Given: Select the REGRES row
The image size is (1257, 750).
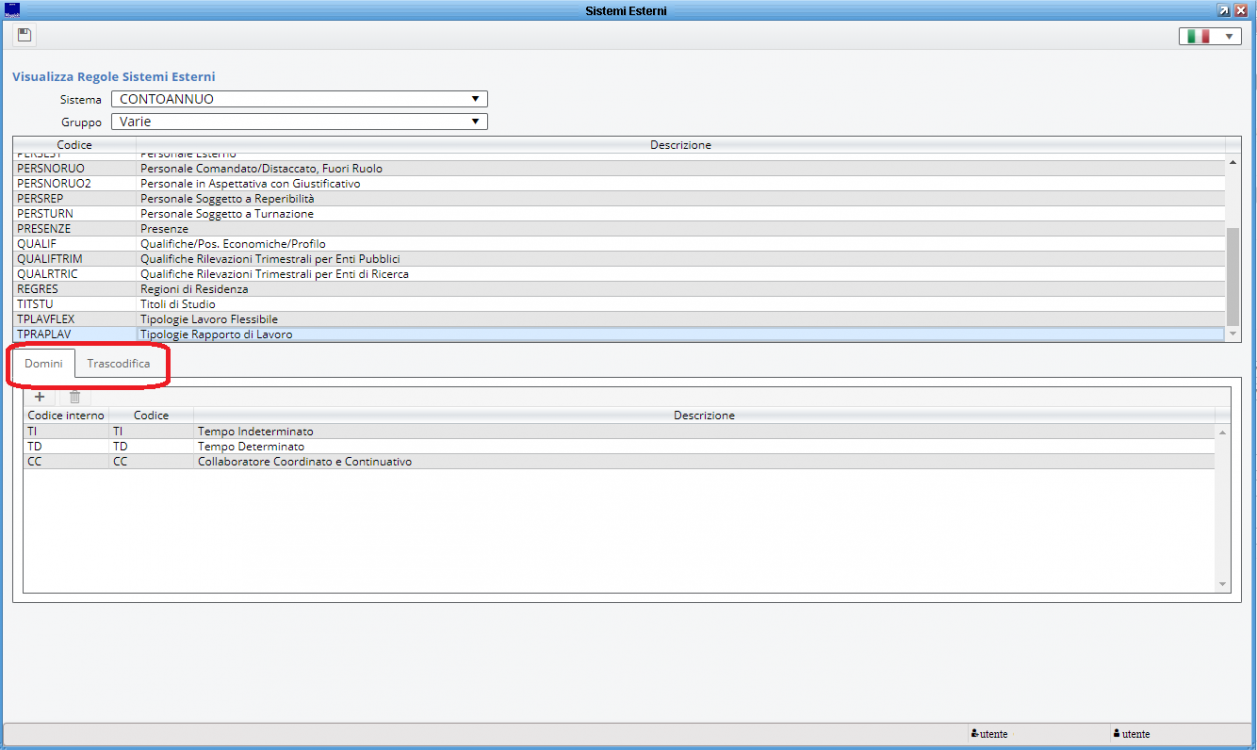Looking at the screenshot, I should (x=619, y=289).
